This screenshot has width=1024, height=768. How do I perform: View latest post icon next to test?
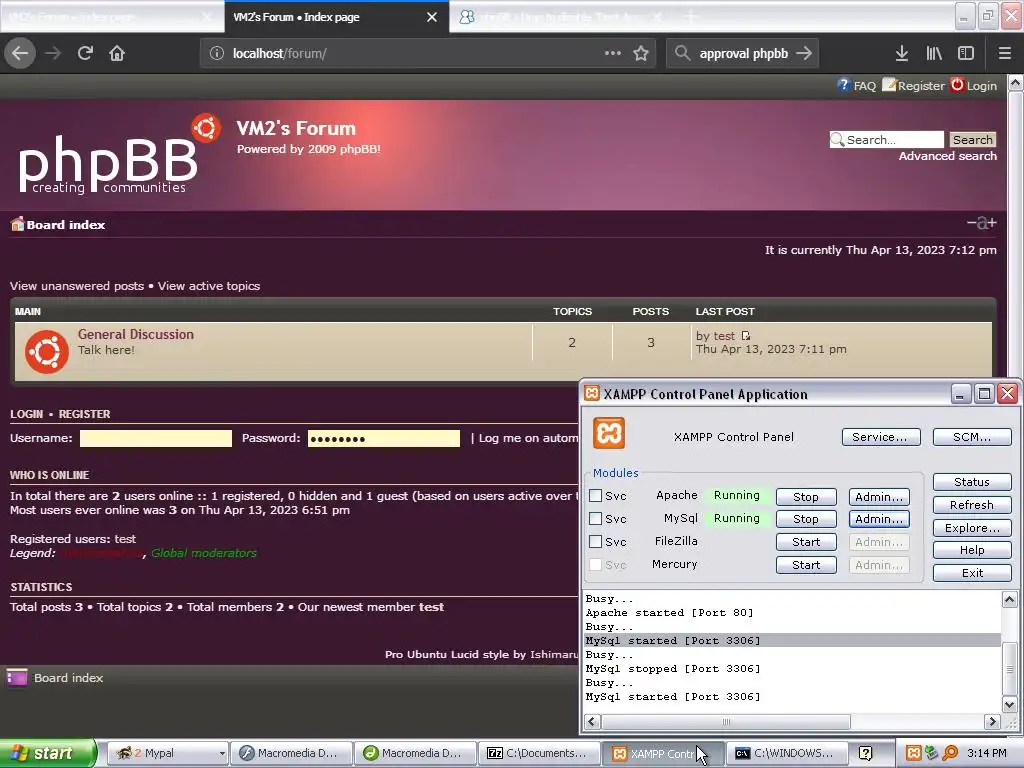click(746, 336)
